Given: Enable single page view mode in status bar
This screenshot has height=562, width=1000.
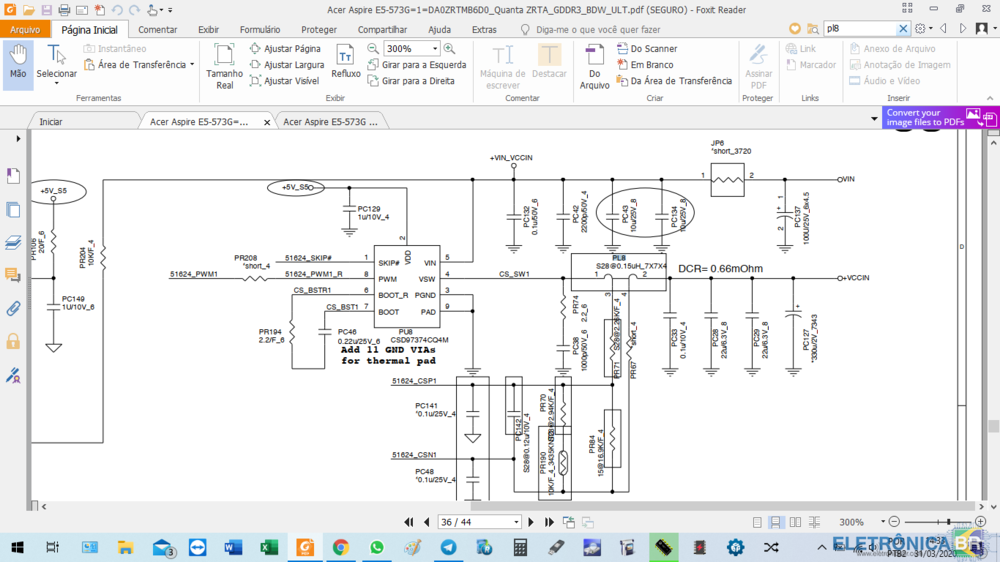Looking at the screenshot, I should [x=757, y=522].
